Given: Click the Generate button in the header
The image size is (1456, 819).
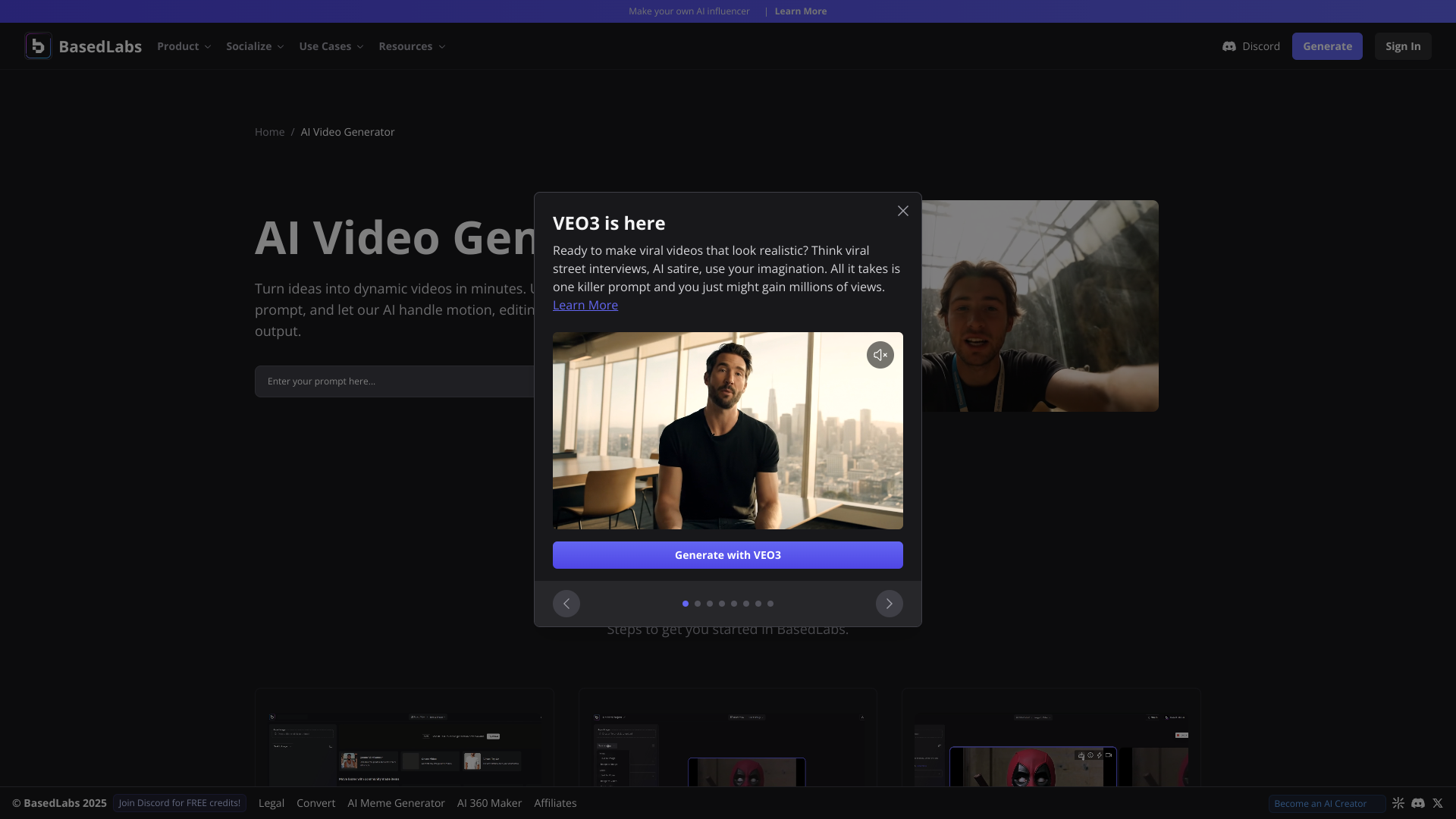Looking at the screenshot, I should 1327,46.
